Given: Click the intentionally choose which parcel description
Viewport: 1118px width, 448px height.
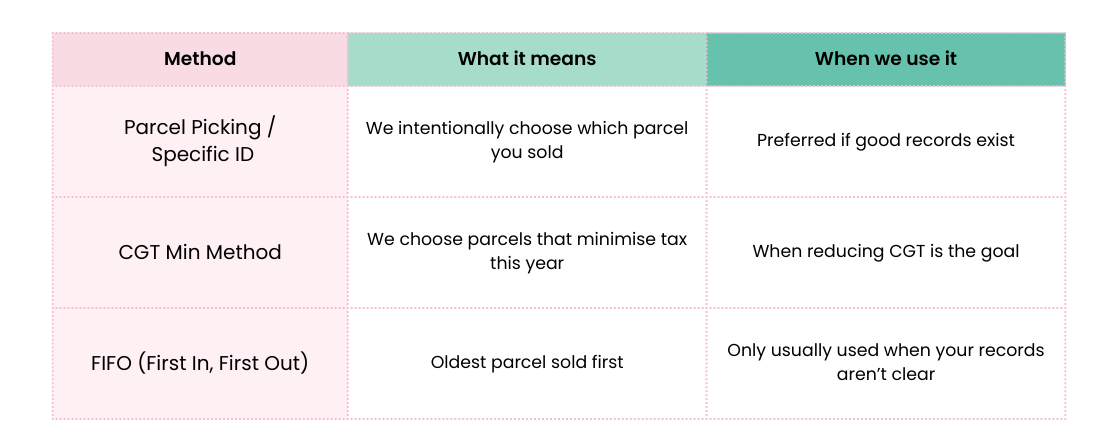Looking at the screenshot, I should pyautogui.click(x=527, y=128).
